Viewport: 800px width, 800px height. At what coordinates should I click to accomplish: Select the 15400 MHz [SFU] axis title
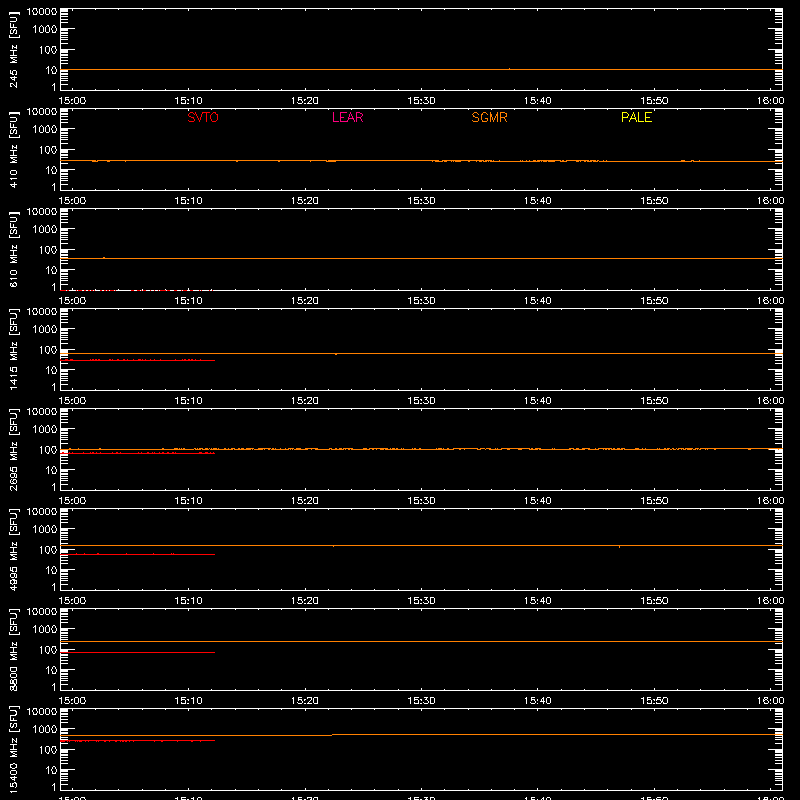tap(13, 749)
